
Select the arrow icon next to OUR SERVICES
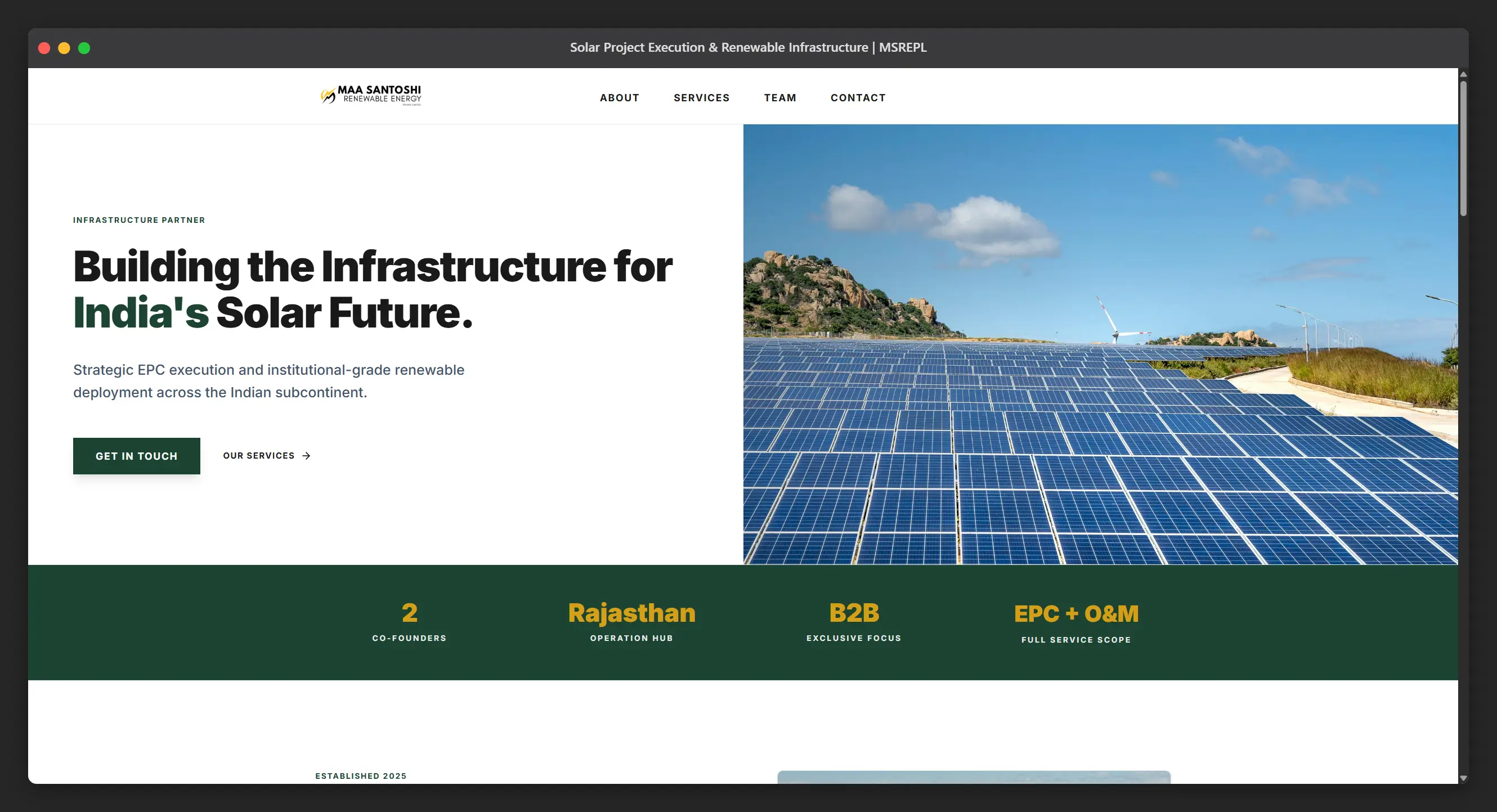tap(306, 456)
